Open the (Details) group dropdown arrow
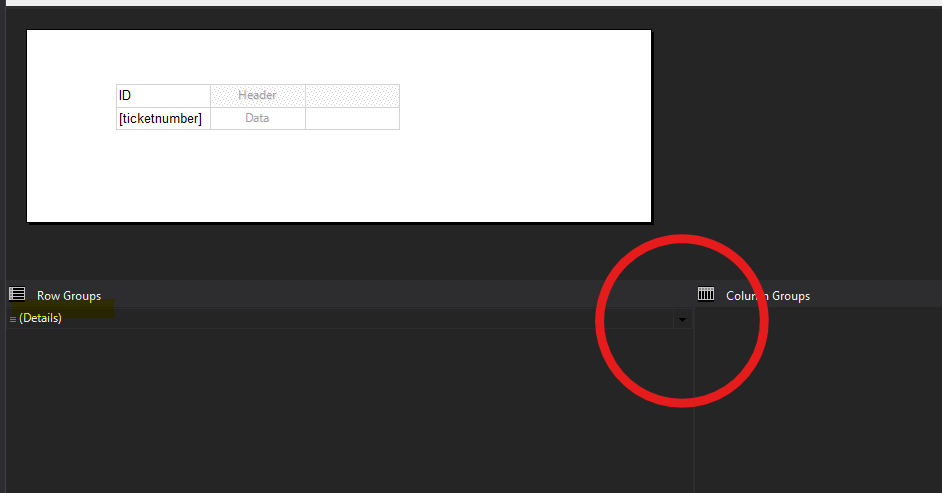This screenshot has height=493, width=942. 682,319
